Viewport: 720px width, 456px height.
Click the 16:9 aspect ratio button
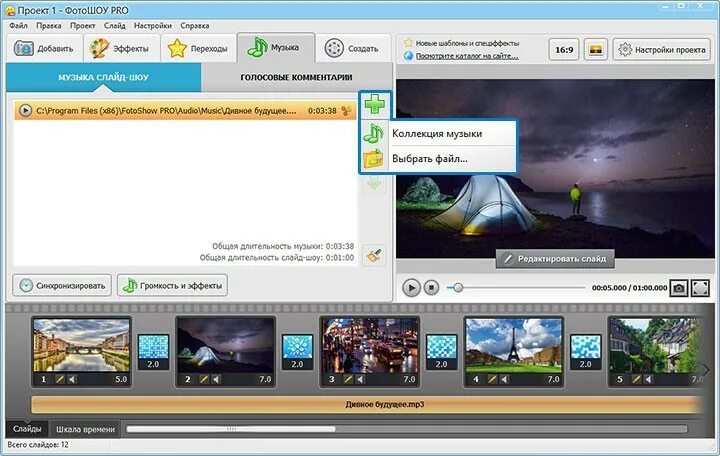[564, 49]
